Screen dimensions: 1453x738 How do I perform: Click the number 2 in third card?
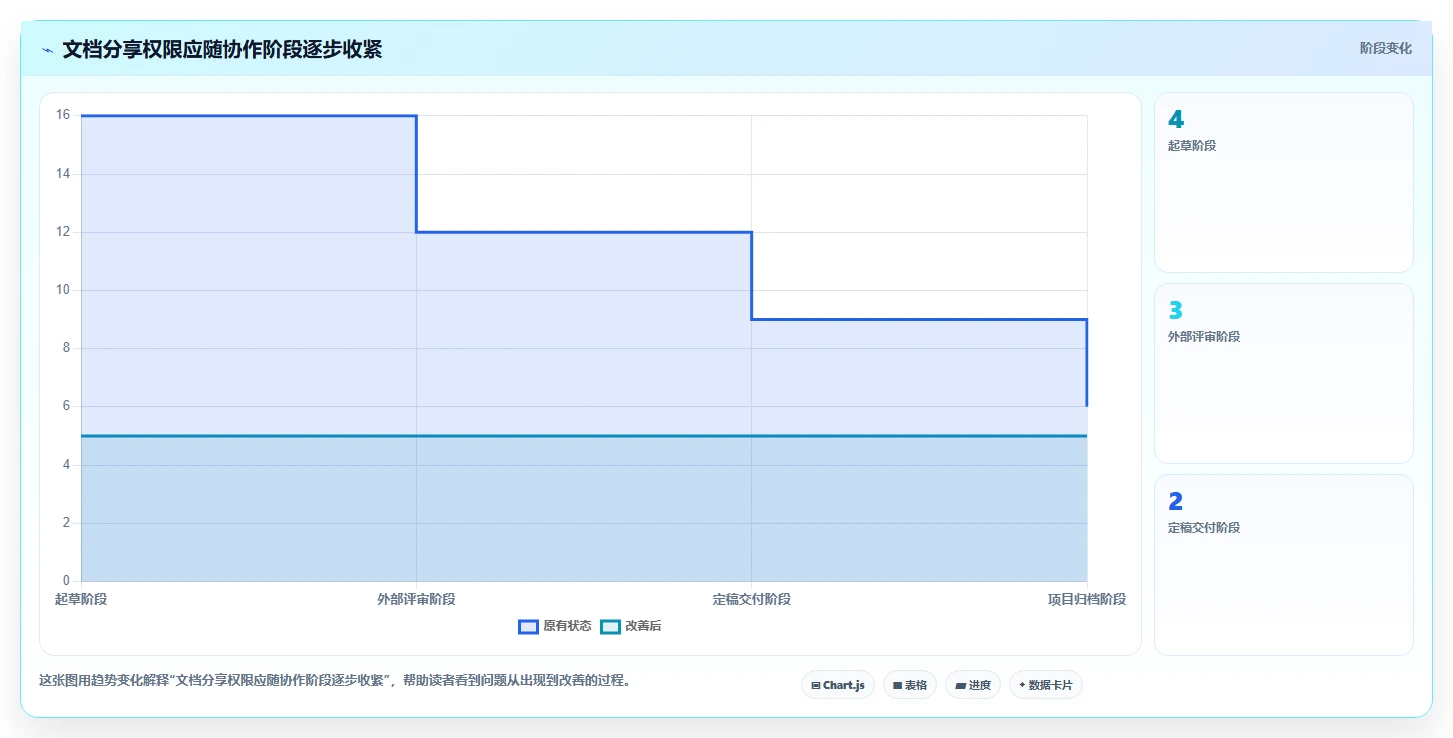point(1176,501)
